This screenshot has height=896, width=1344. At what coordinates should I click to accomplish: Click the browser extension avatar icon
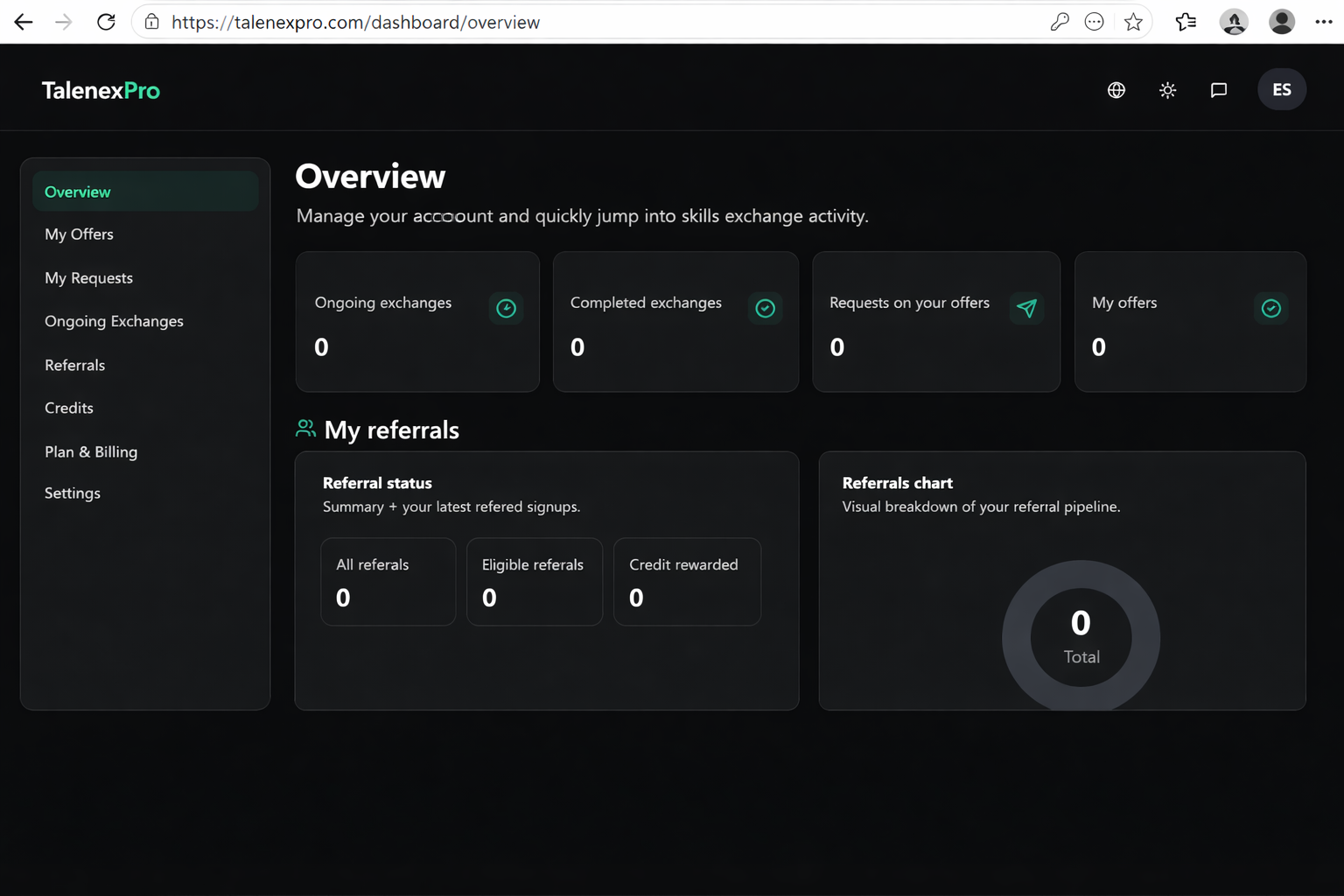[1234, 22]
